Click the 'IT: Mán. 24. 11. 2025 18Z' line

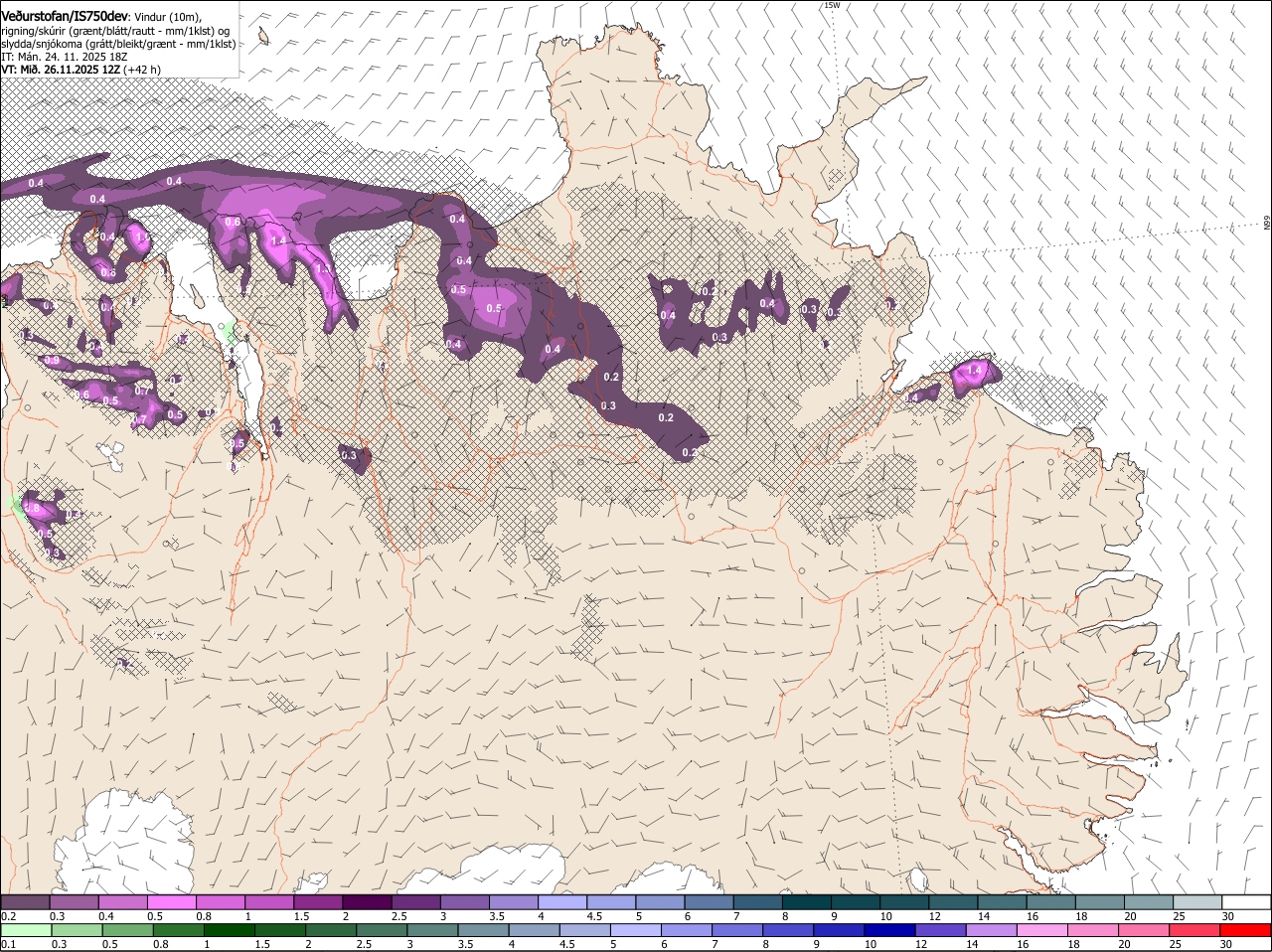[x=64, y=57]
